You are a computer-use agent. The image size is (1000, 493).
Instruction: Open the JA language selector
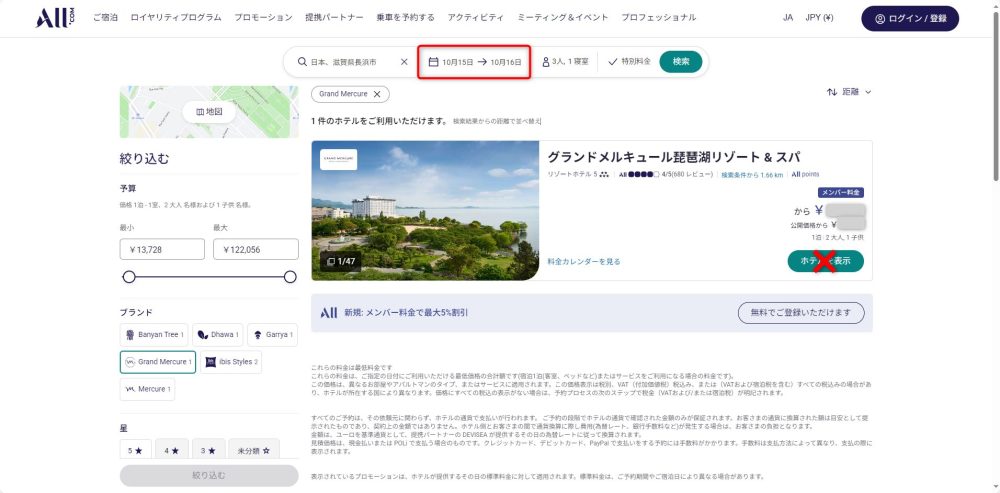pyautogui.click(x=788, y=18)
